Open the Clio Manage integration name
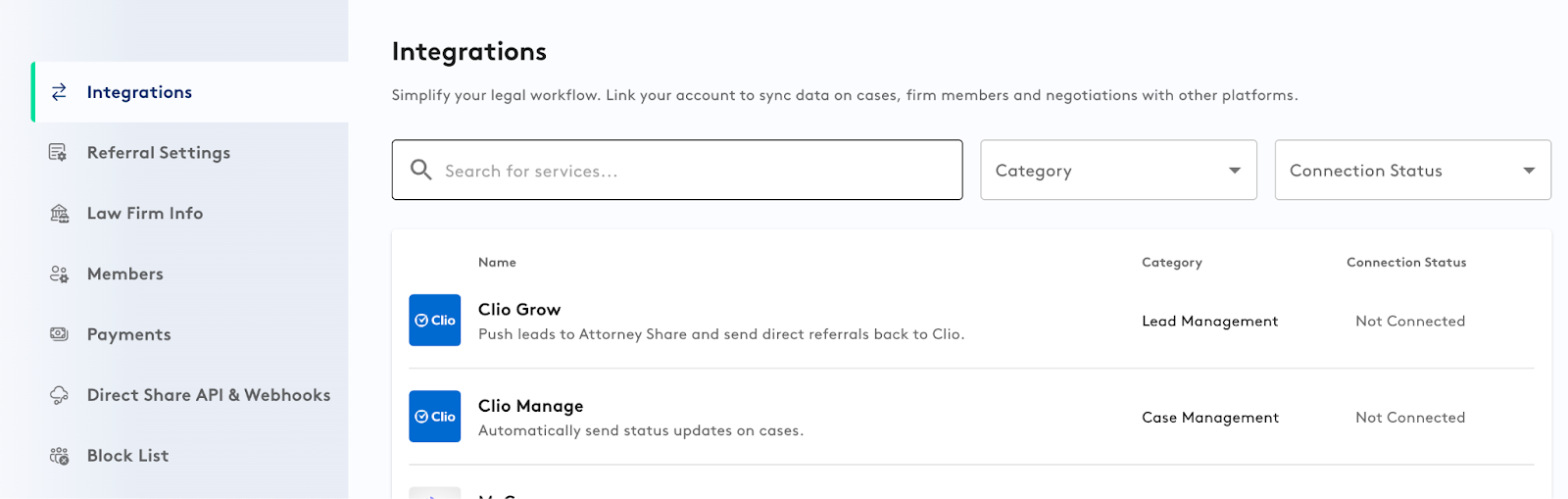 530,406
